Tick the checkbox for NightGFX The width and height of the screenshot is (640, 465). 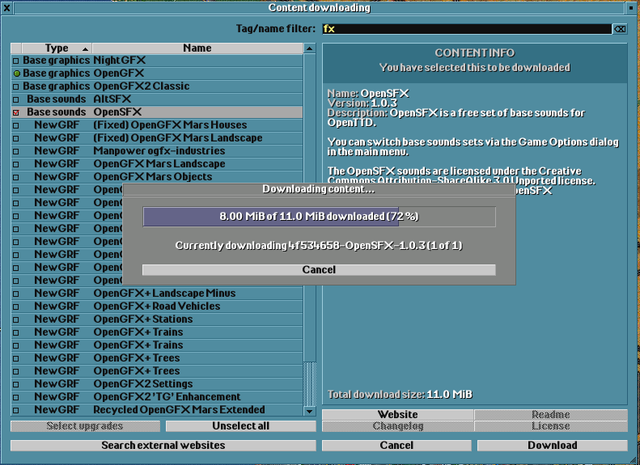point(16,61)
